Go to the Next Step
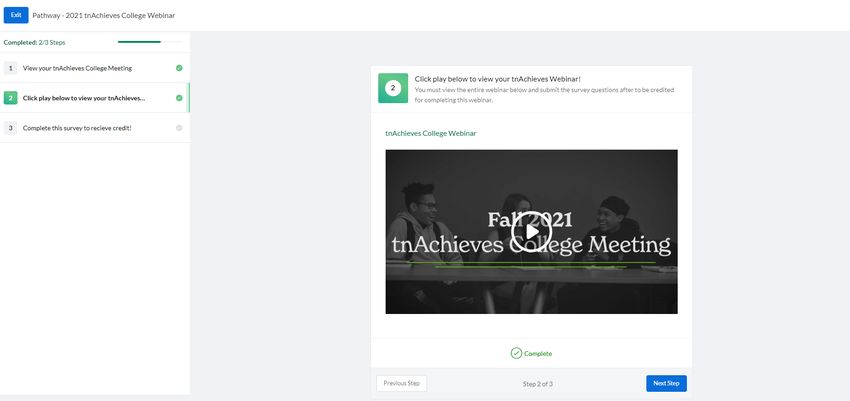Screen dimensions: 850x401 [666, 383]
